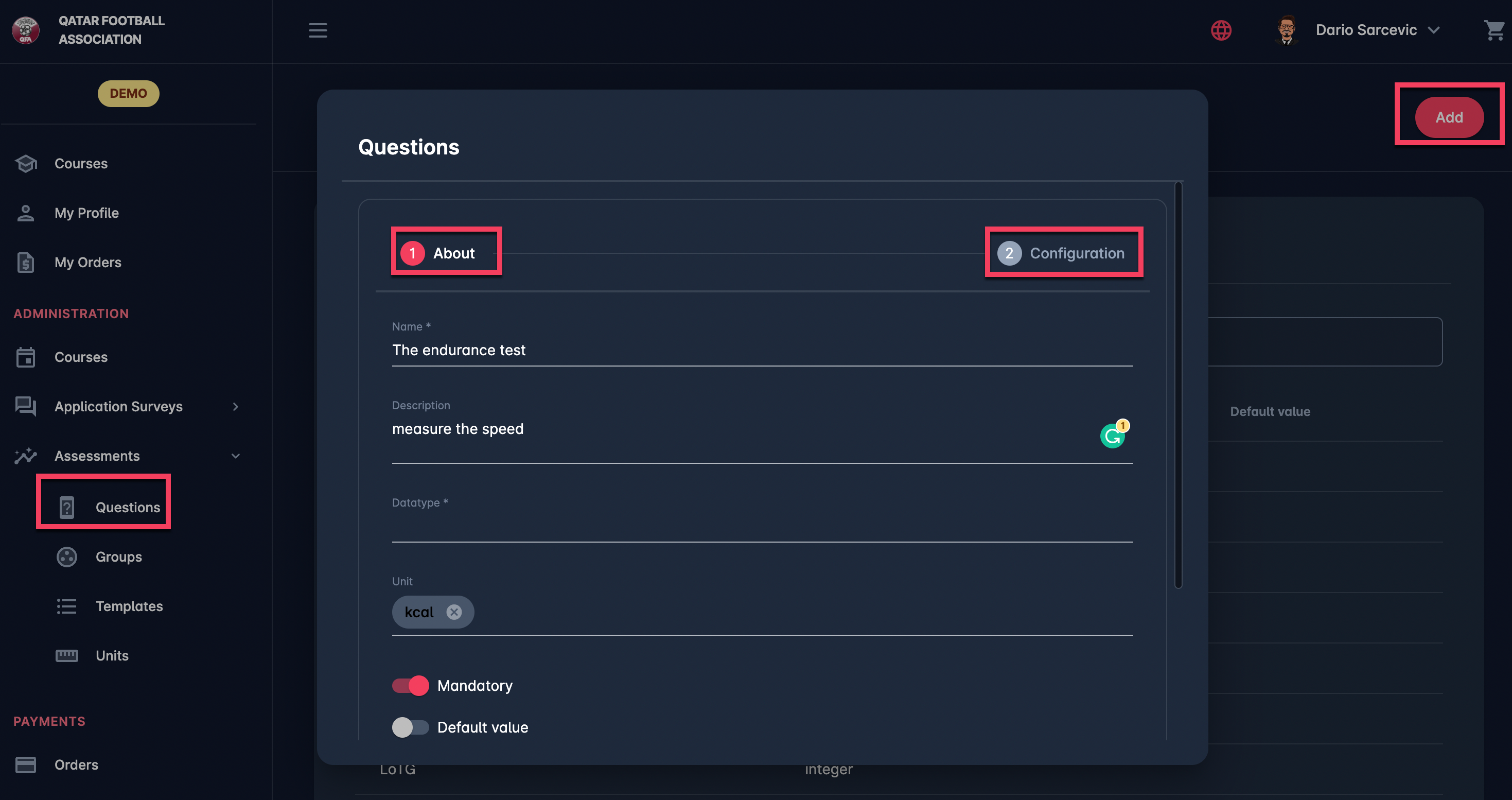Open the hamburger menu icon
This screenshot has height=800, width=1512.
(318, 30)
